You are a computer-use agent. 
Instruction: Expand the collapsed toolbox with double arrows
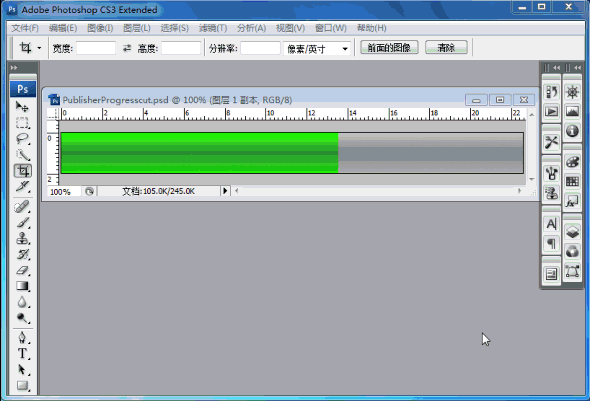point(14,68)
